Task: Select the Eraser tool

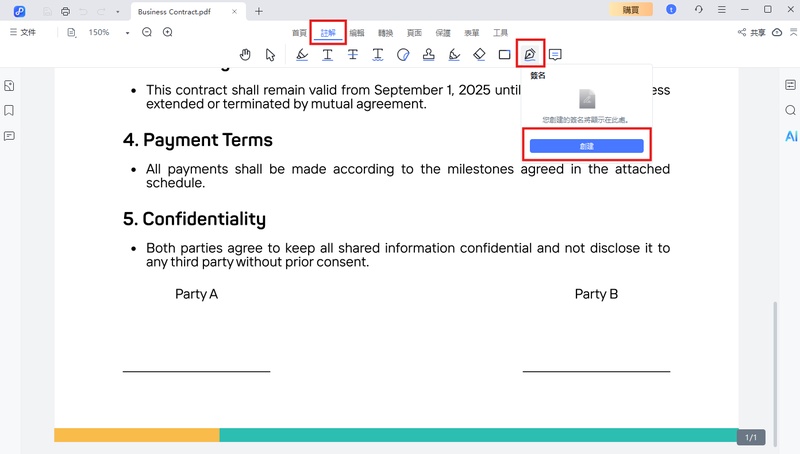Action: (479, 54)
